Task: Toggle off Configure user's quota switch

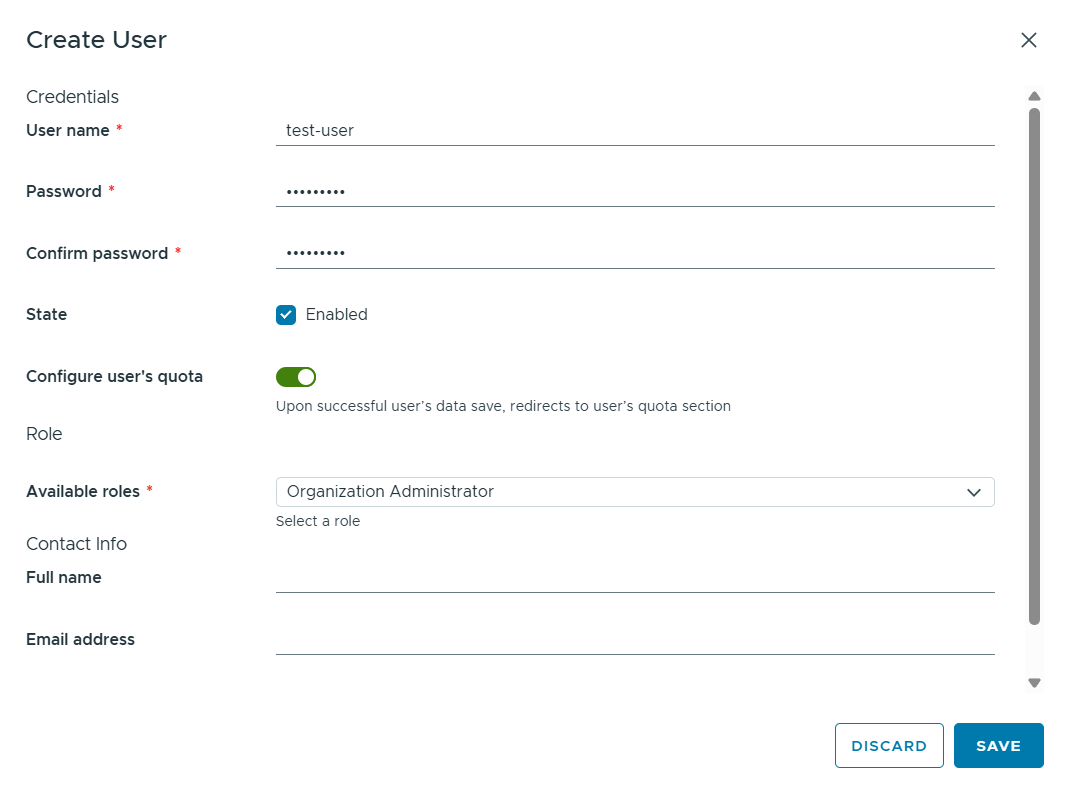Action: (296, 377)
